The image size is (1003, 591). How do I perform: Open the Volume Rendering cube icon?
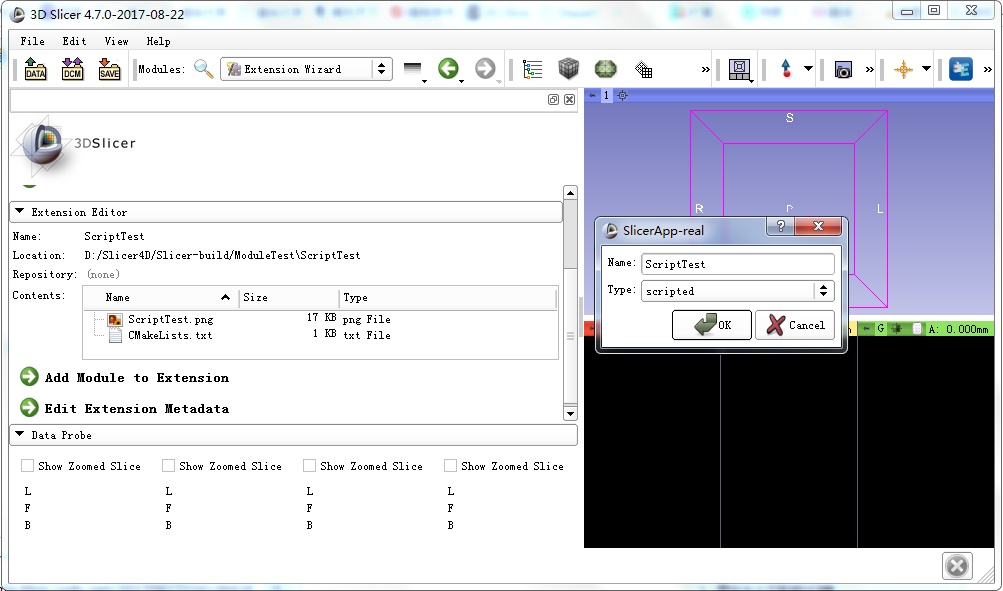tap(569, 68)
